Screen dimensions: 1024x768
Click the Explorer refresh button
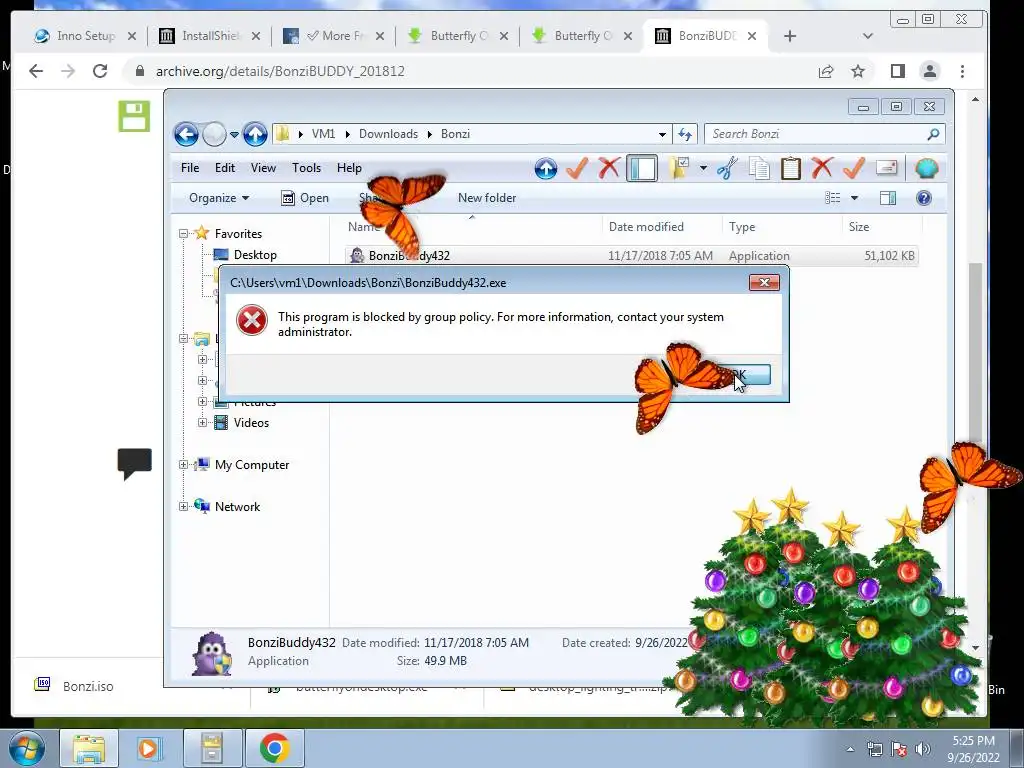click(x=684, y=135)
